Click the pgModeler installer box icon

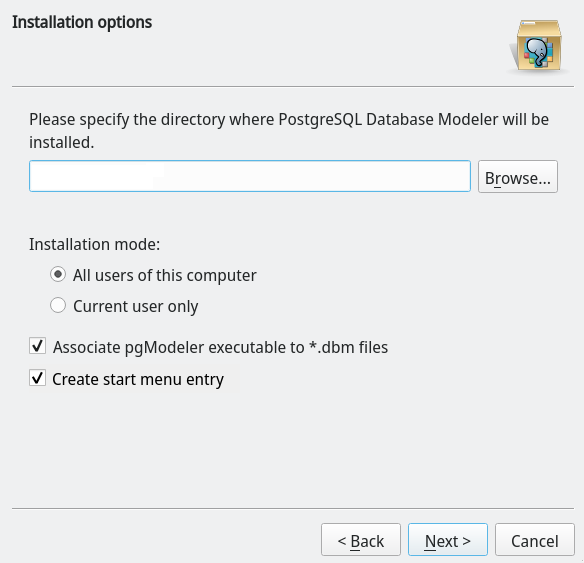click(x=539, y=46)
